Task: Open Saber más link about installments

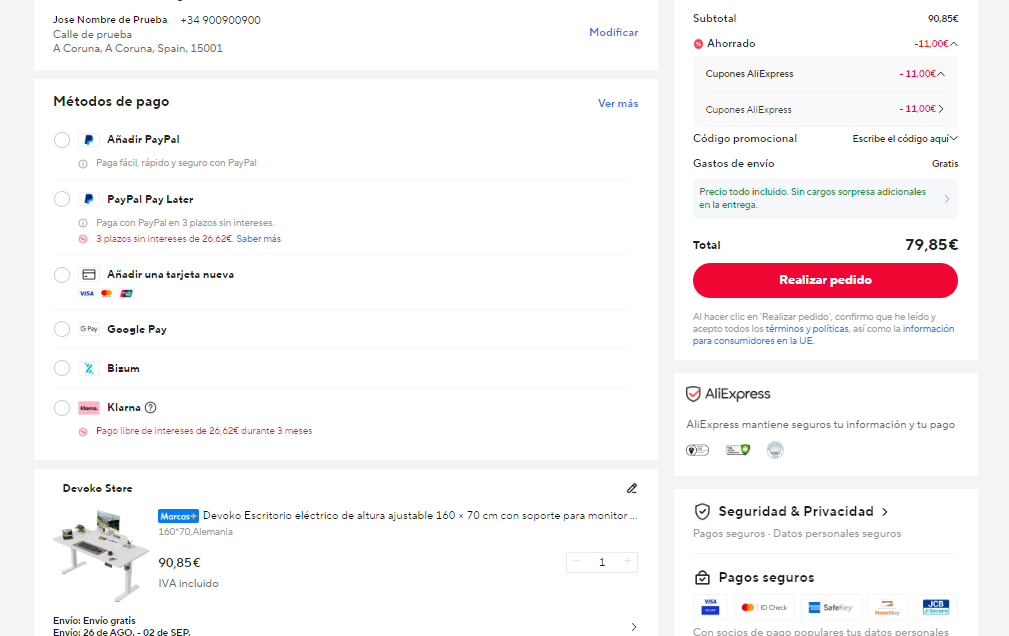Action: [259, 239]
